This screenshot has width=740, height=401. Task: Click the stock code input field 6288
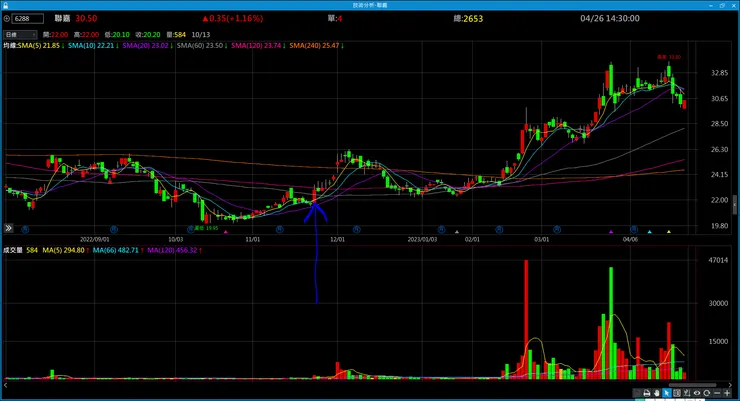tap(28, 18)
